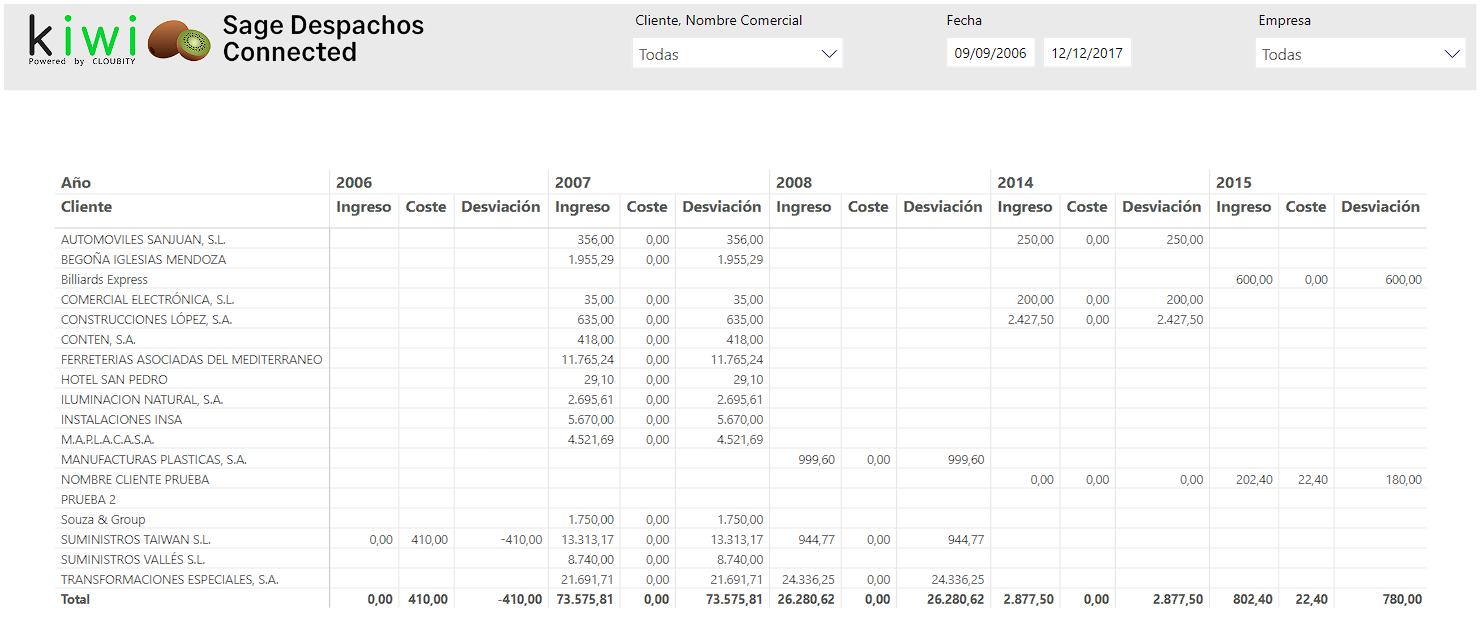
Task: Select the Billiards Express client
Action: click(104, 280)
